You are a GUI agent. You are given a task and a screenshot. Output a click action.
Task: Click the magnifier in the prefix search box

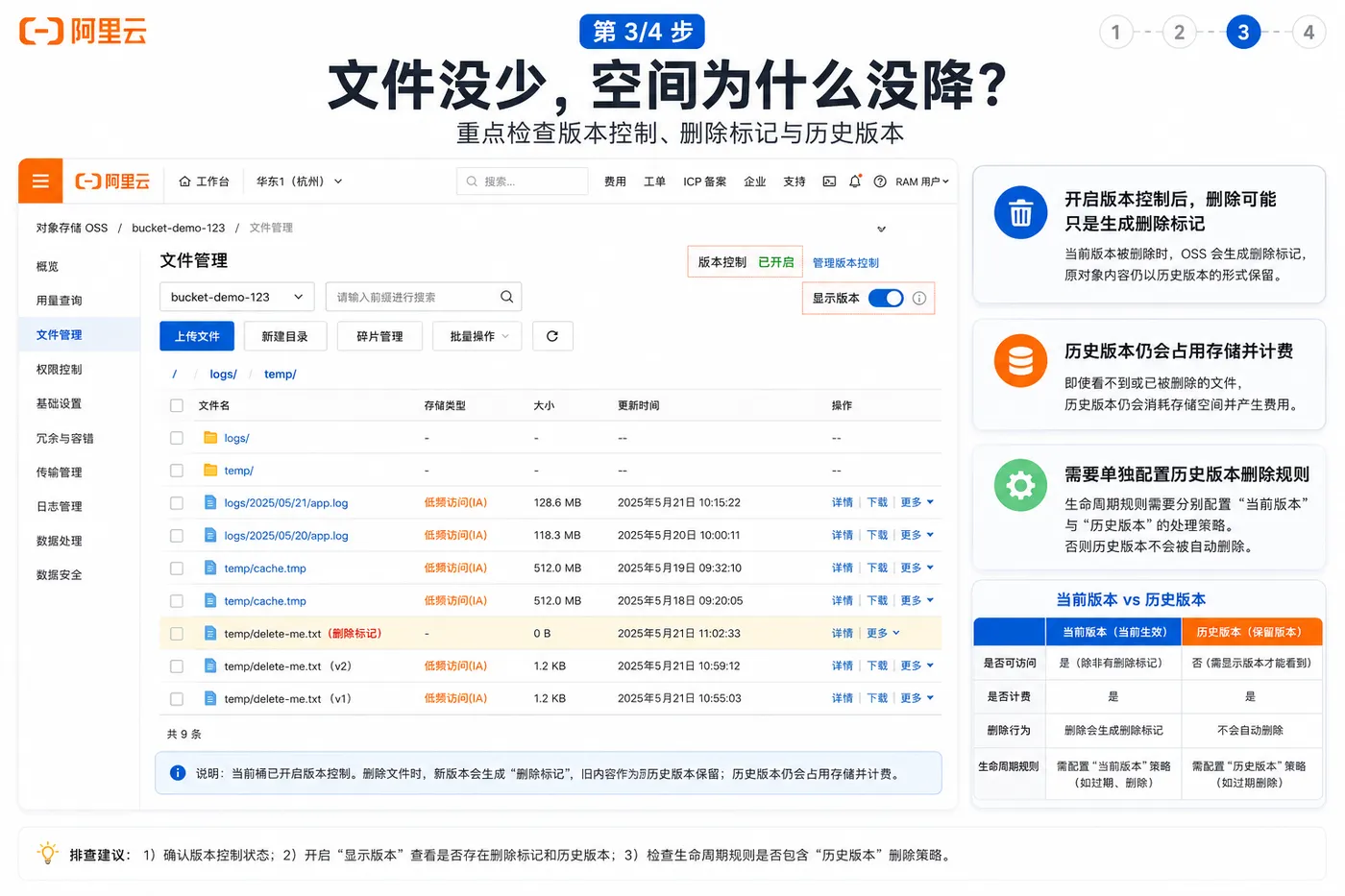point(506,297)
